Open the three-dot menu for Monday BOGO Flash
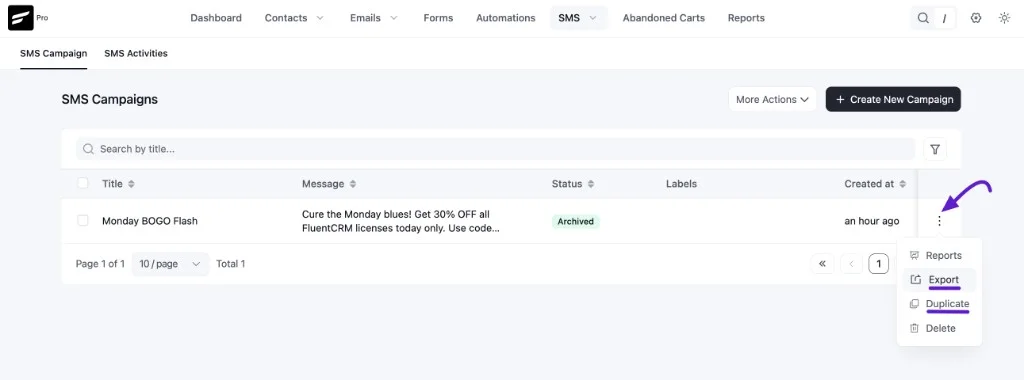Image resolution: width=1024 pixels, height=380 pixels. pyautogui.click(x=939, y=221)
